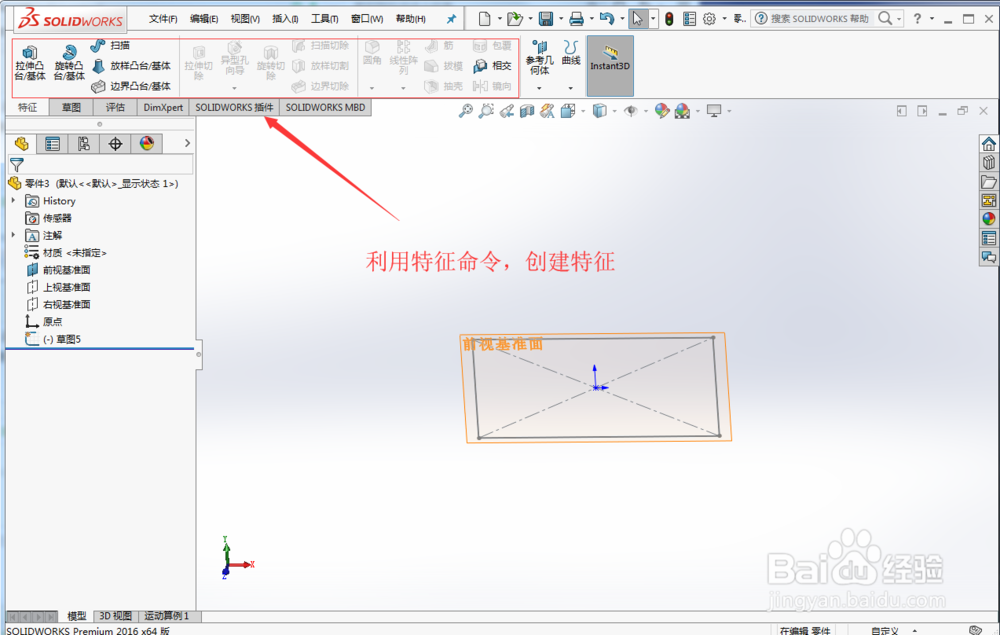Open the Edit Appearance color ball icon
This screenshot has width=1000, height=635.
click(662, 111)
